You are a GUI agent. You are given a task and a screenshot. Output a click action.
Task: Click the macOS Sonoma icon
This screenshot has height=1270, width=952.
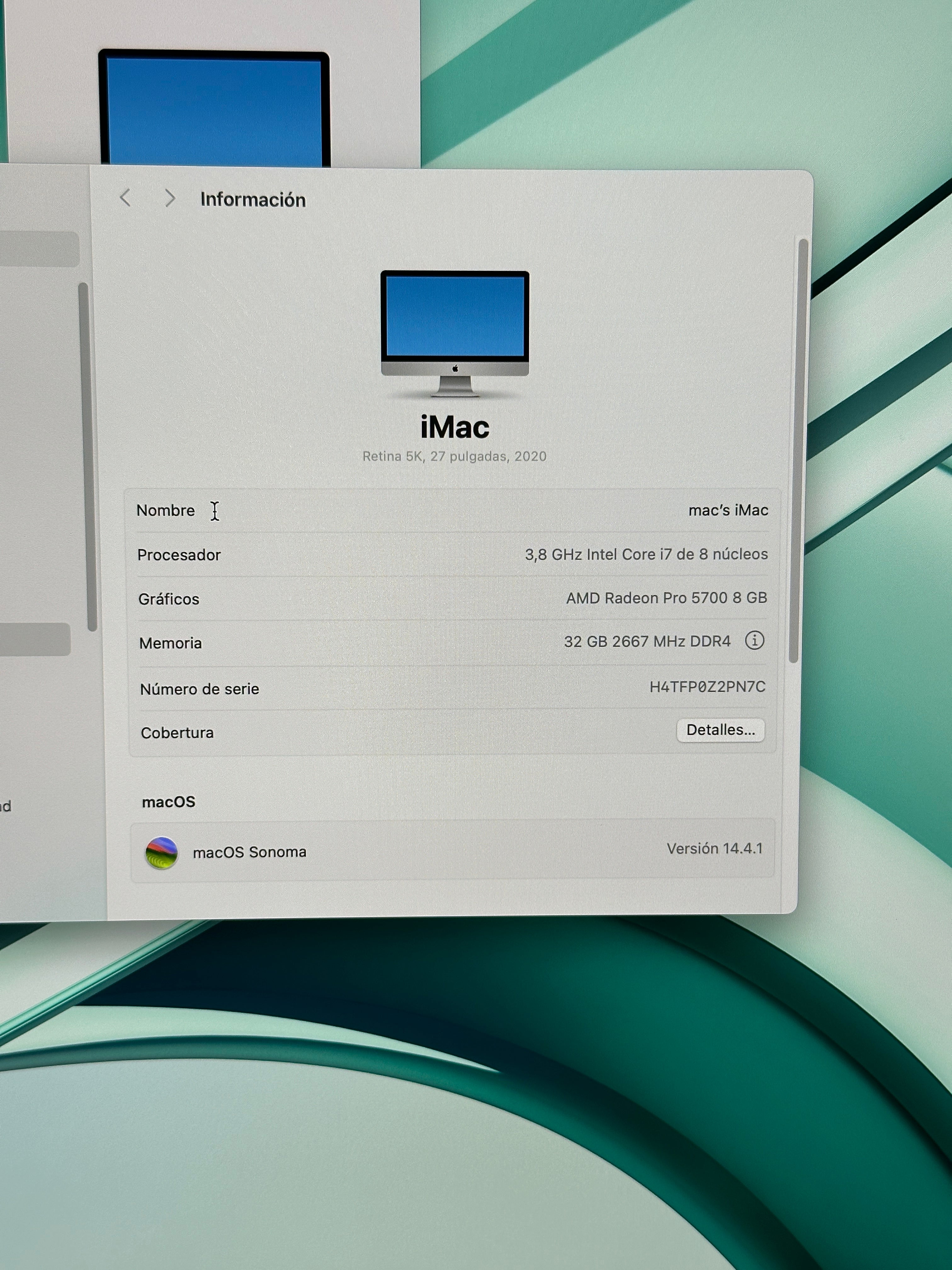161,853
